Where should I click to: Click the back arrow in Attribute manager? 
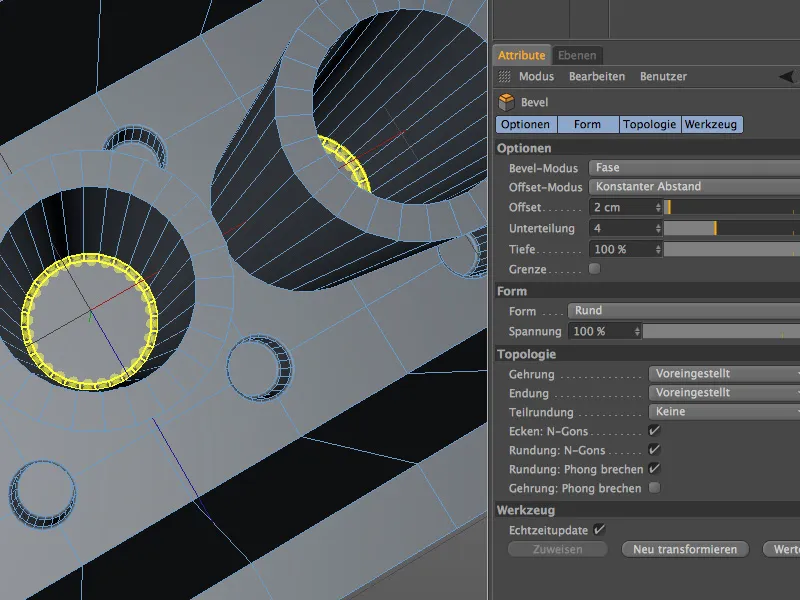coord(788,77)
